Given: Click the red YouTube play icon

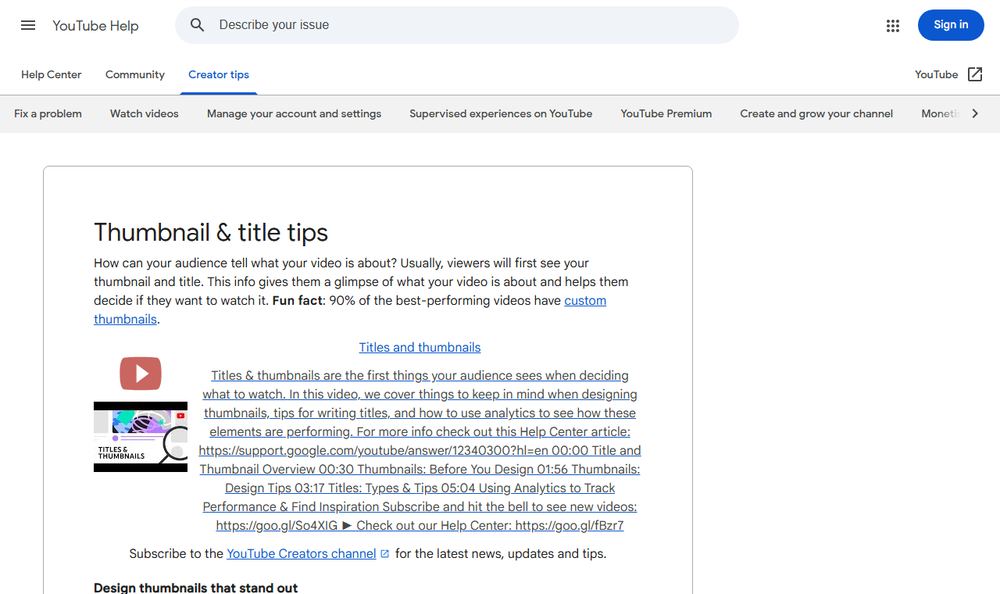Looking at the screenshot, I should (140, 373).
